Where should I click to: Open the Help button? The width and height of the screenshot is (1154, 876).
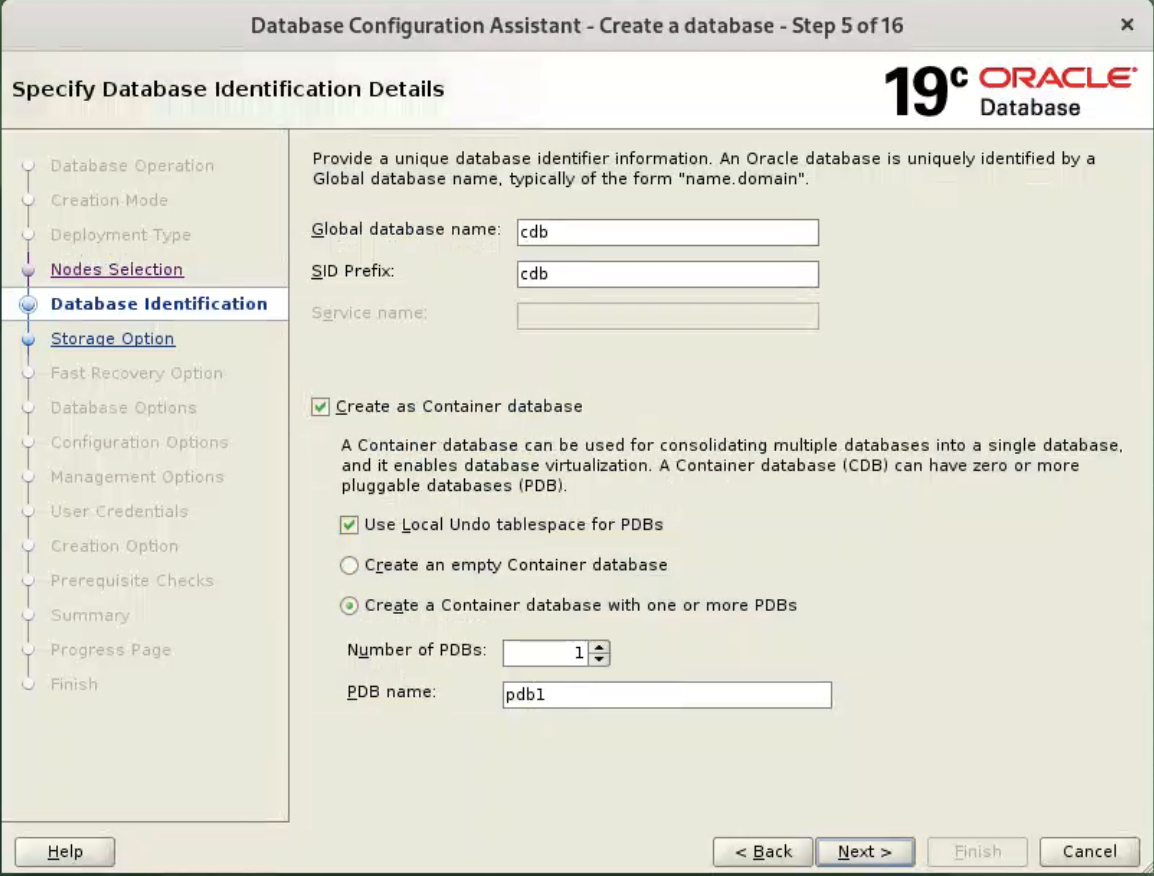tap(65, 852)
